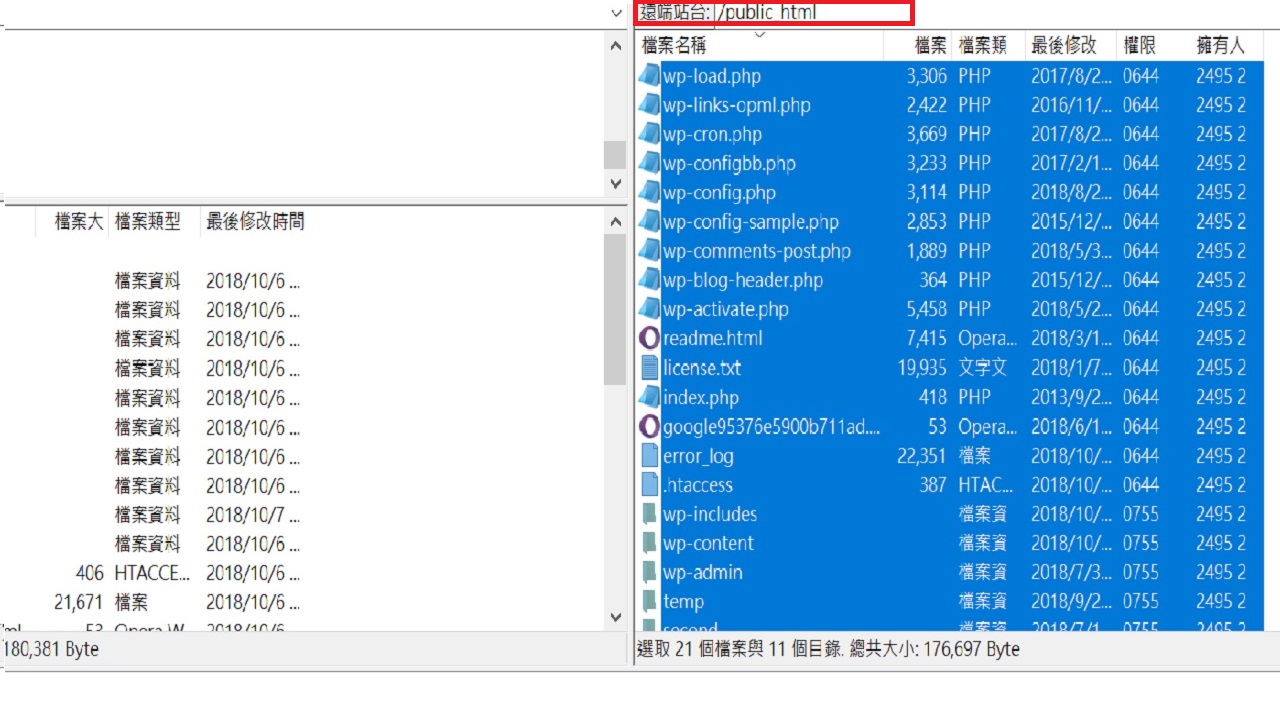Image resolution: width=1280 pixels, height=720 pixels.
Task: Click the 檔案名稱 column sort header
Action: coord(674,45)
